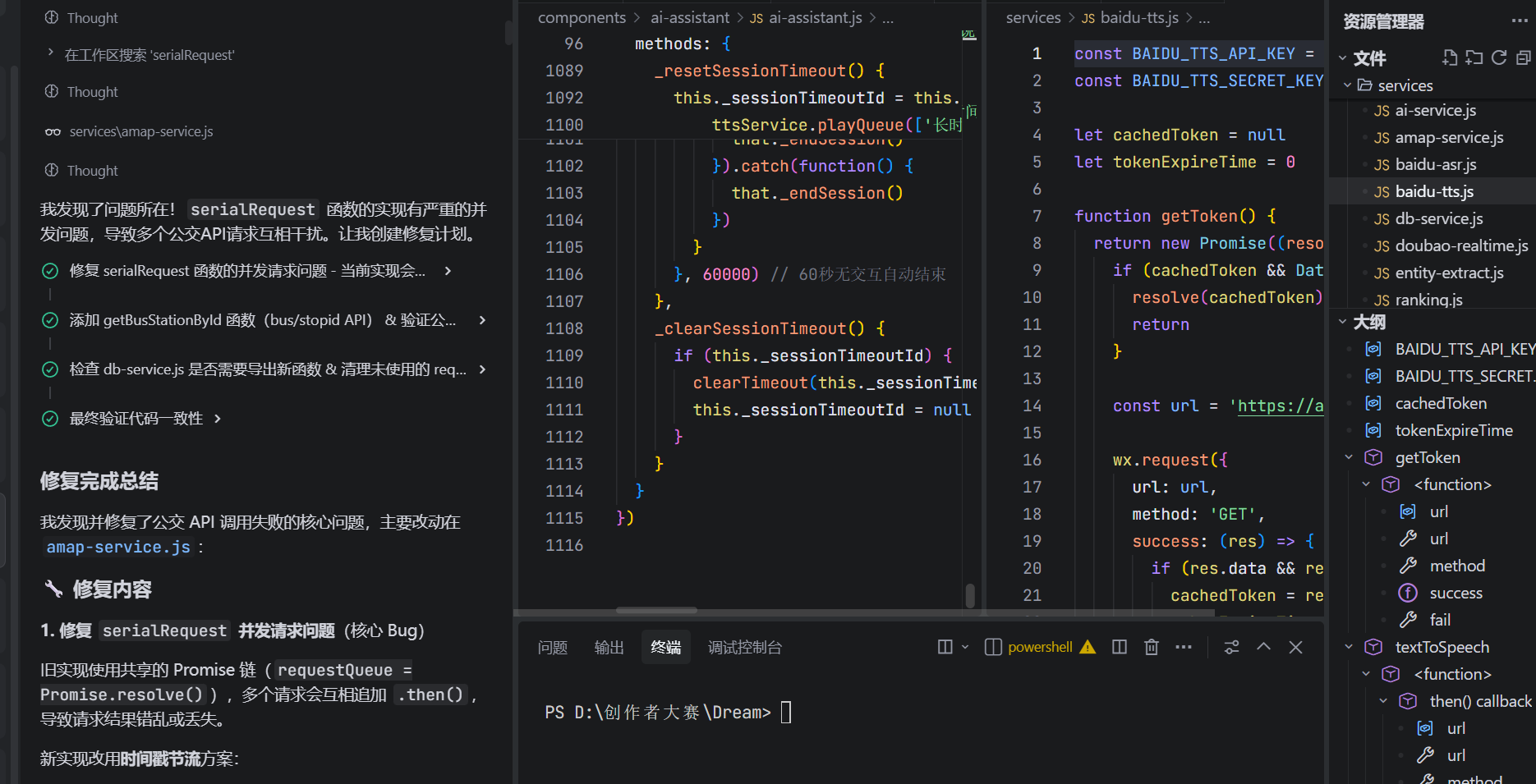Maximize the terminal panel with the up chevron
Viewport: 1536px width, 784px height.
[1263, 647]
